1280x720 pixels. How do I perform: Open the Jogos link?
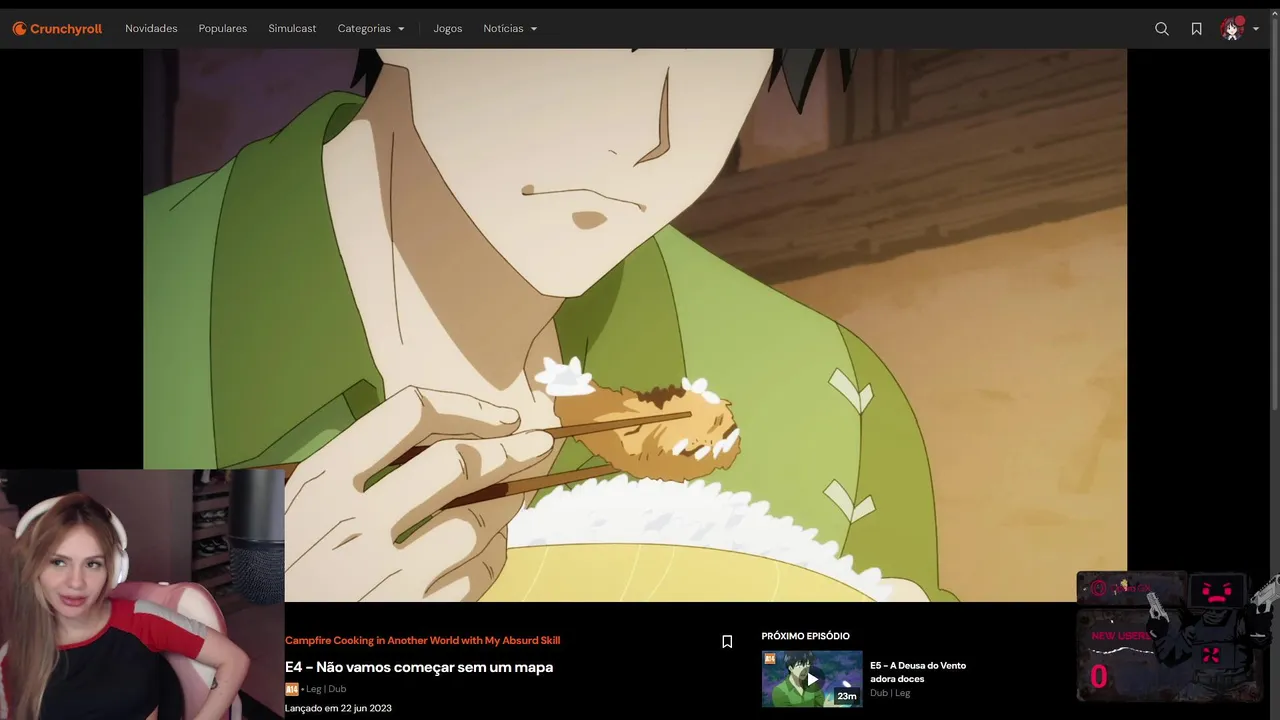pyautogui.click(x=448, y=29)
